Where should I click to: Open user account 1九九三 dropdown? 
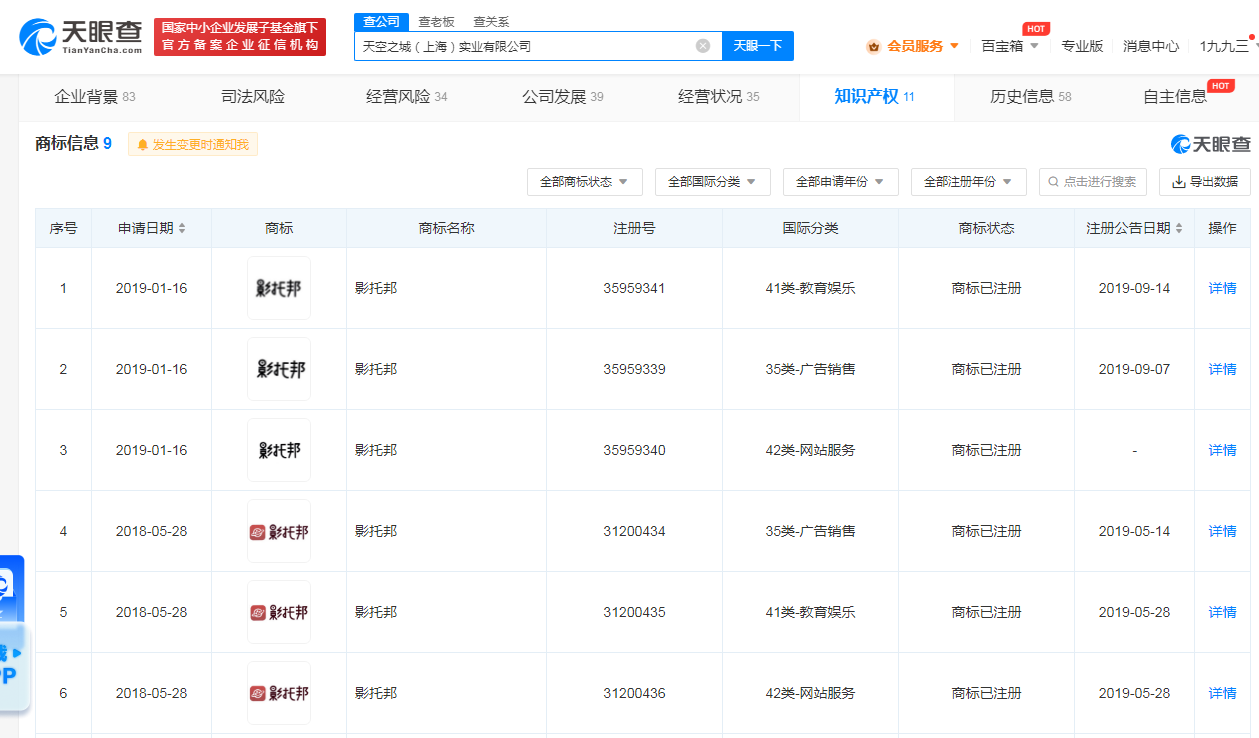pos(1228,46)
